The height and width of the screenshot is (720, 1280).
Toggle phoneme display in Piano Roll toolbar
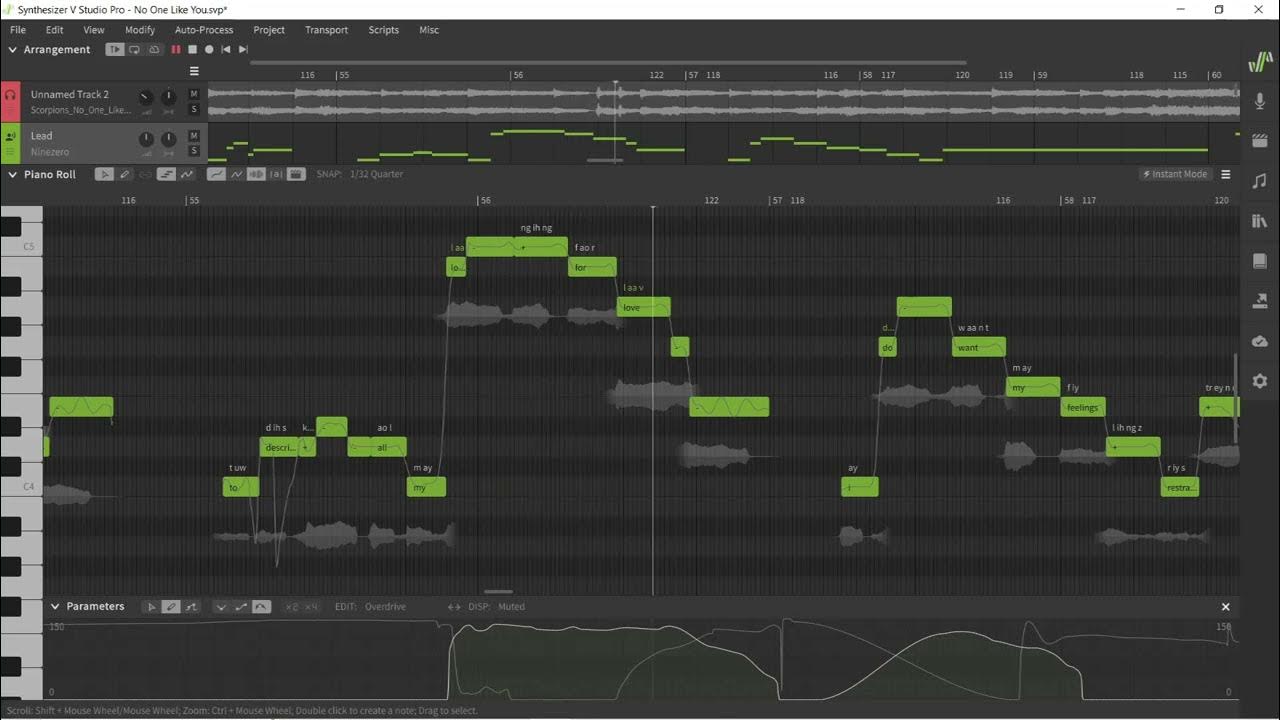[276, 174]
